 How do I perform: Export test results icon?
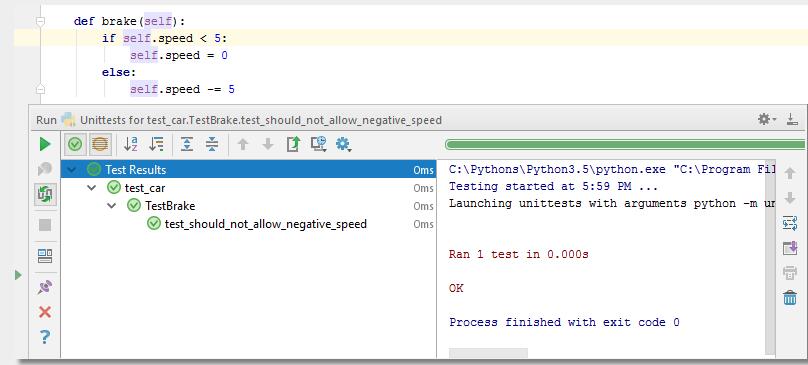293,144
